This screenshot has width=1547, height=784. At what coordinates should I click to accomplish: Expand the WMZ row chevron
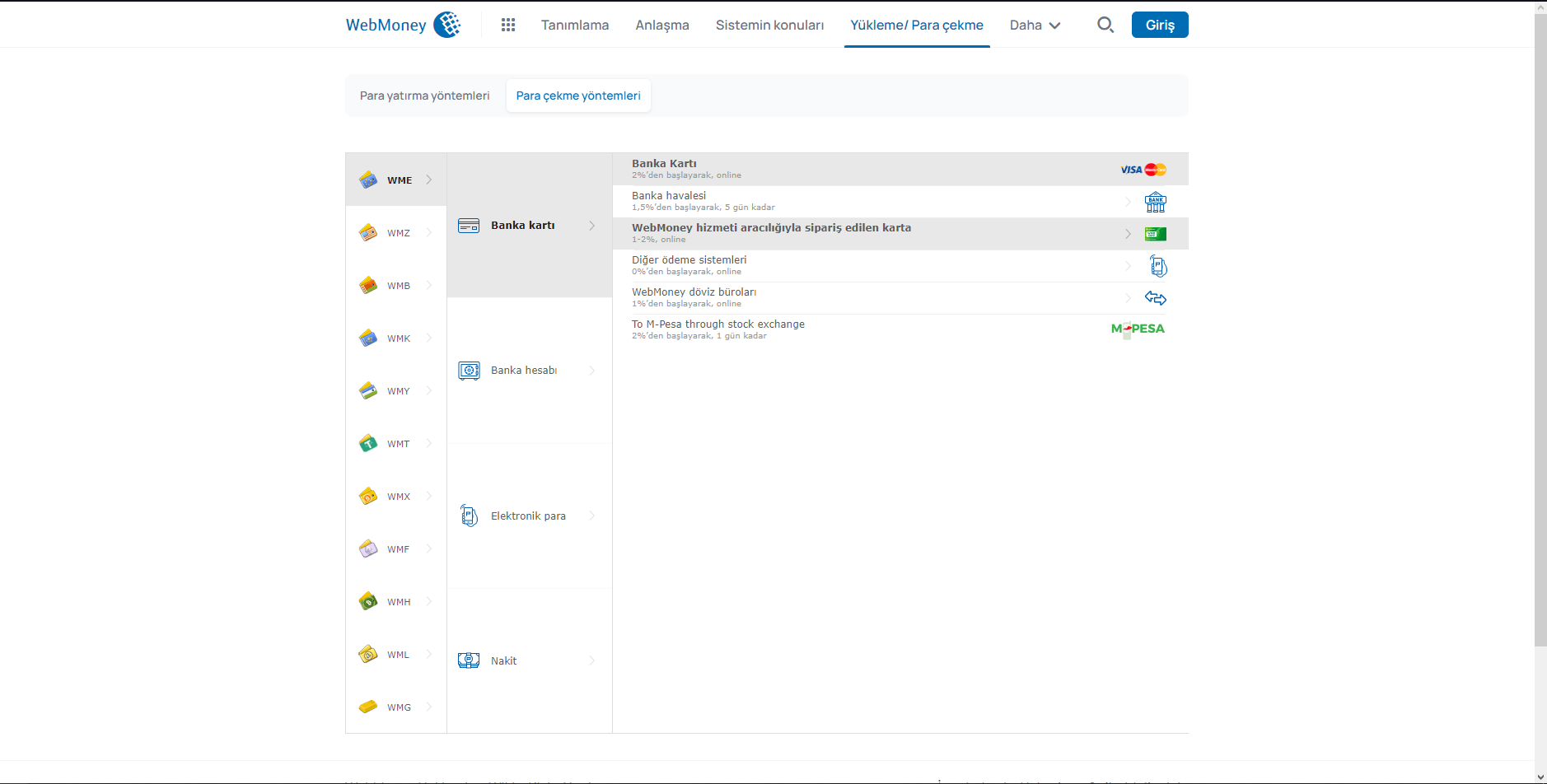click(429, 232)
